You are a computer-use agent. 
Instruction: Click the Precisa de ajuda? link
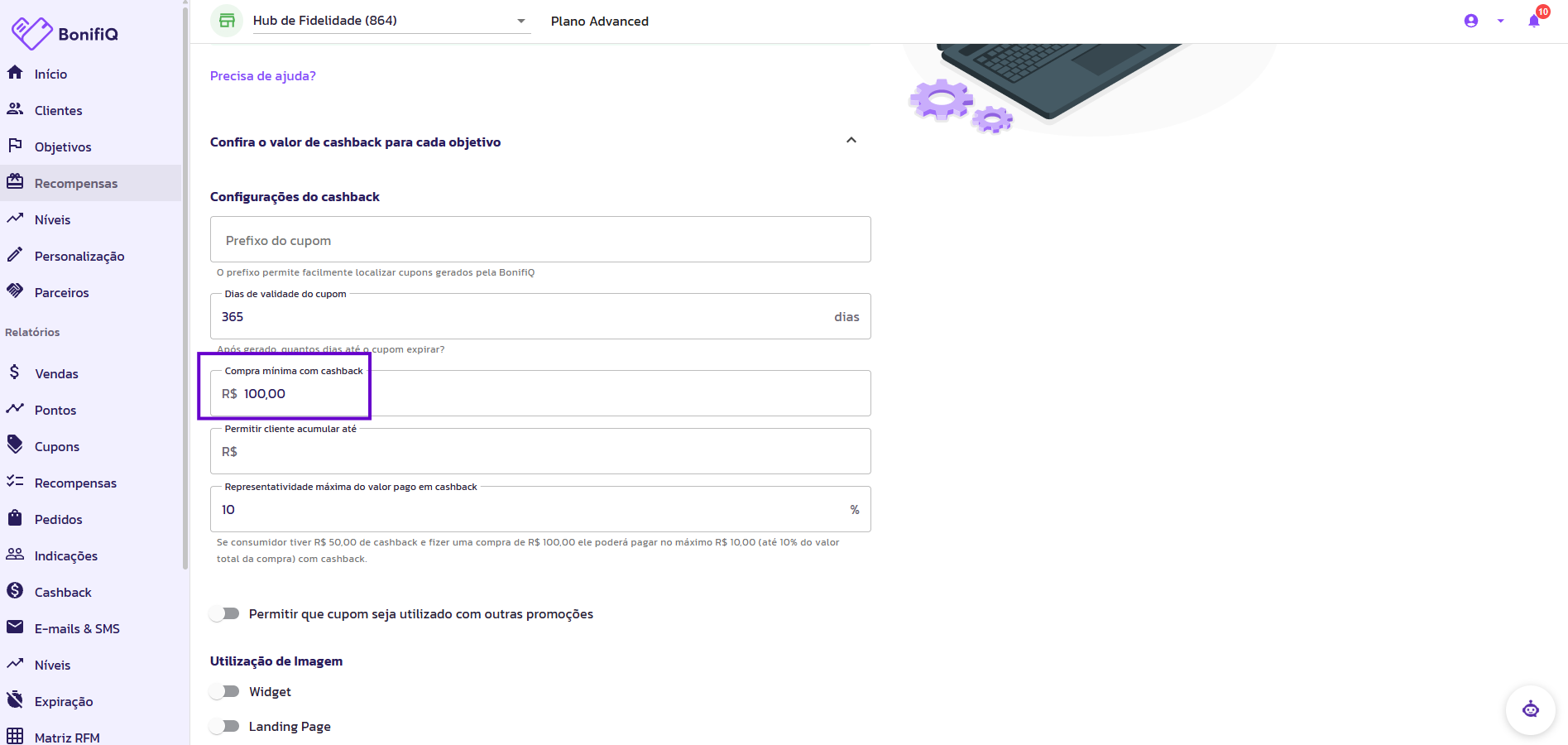263,75
